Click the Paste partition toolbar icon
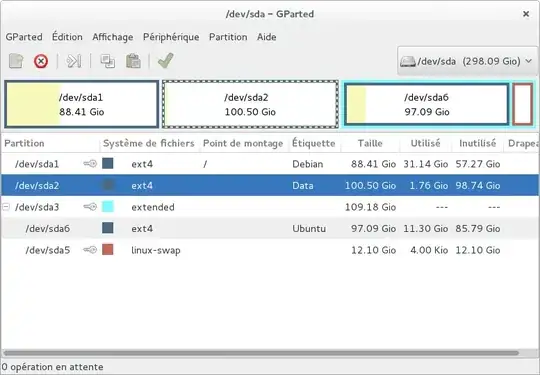The image size is (540, 375). click(133, 61)
